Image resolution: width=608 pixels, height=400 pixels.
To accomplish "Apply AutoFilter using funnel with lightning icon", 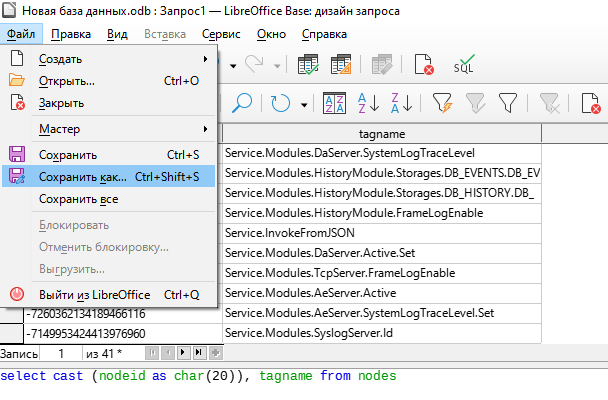I will point(442,104).
